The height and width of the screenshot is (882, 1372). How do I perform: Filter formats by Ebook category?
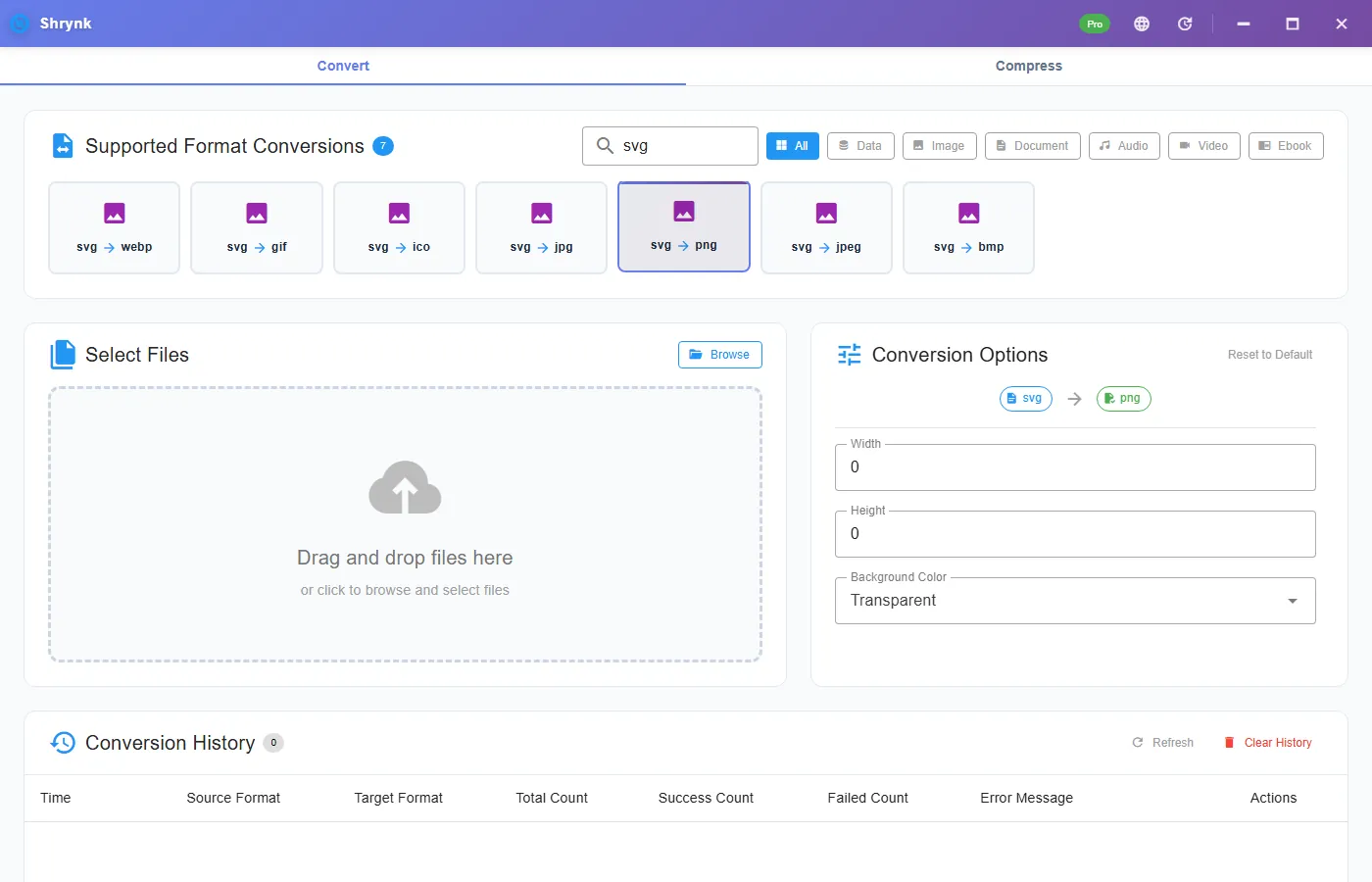point(1286,146)
